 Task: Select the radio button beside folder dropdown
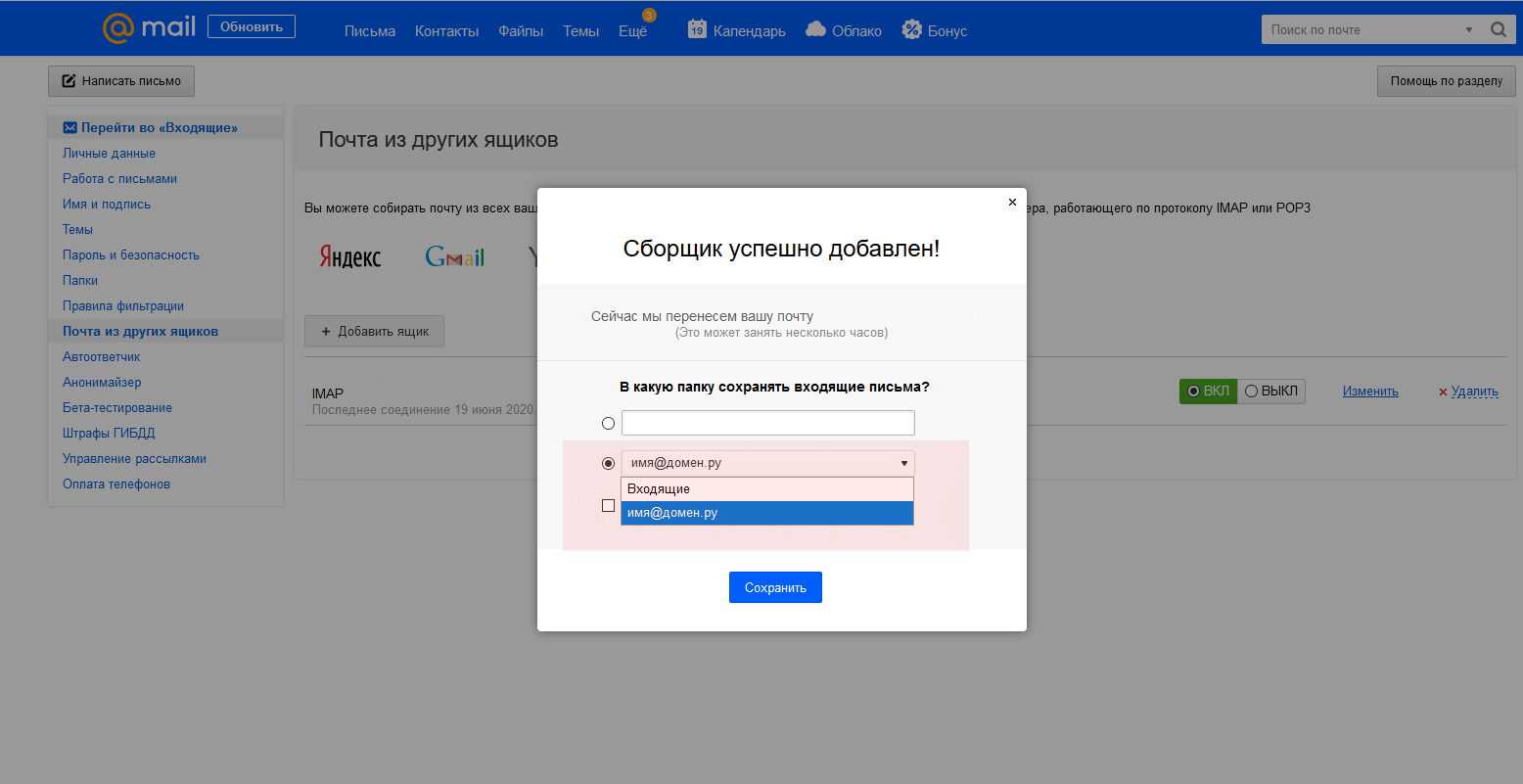click(608, 463)
